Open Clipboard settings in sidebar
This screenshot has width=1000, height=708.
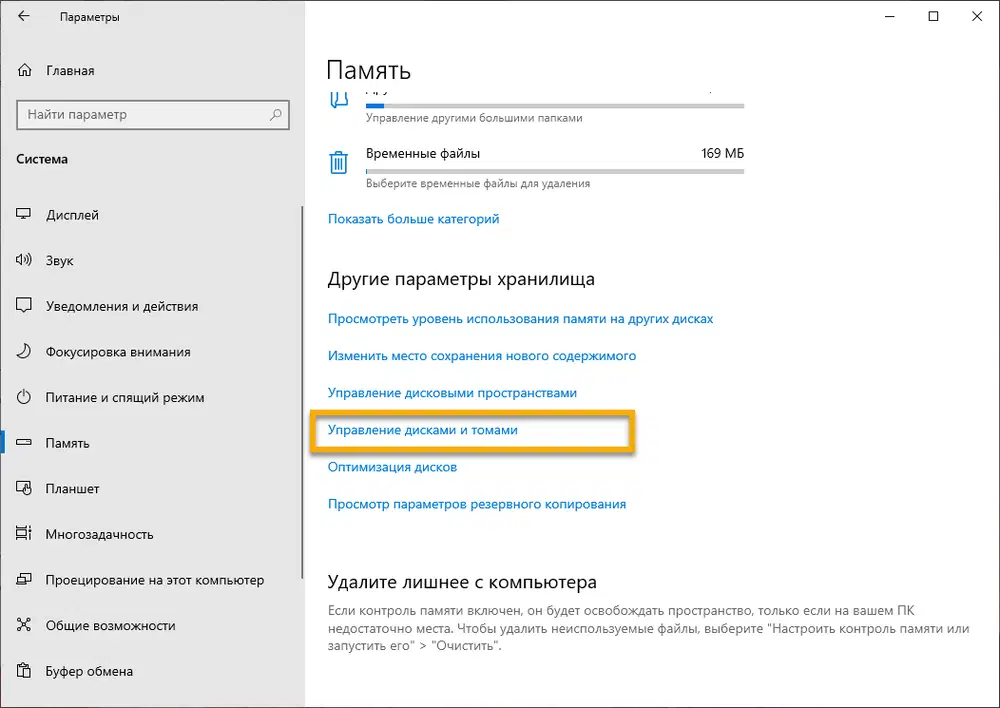(x=89, y=671)
